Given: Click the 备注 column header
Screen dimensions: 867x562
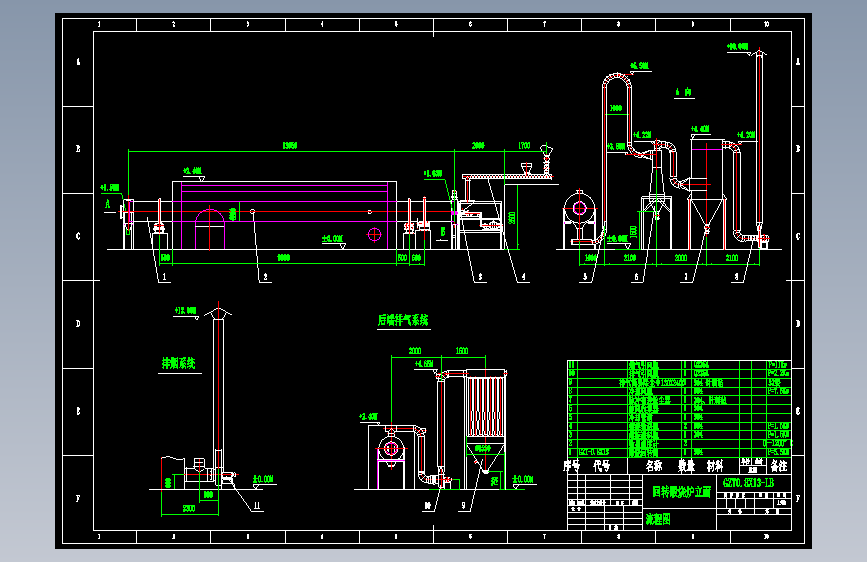Looking at the screenshot, I should [x=779, y=466].
